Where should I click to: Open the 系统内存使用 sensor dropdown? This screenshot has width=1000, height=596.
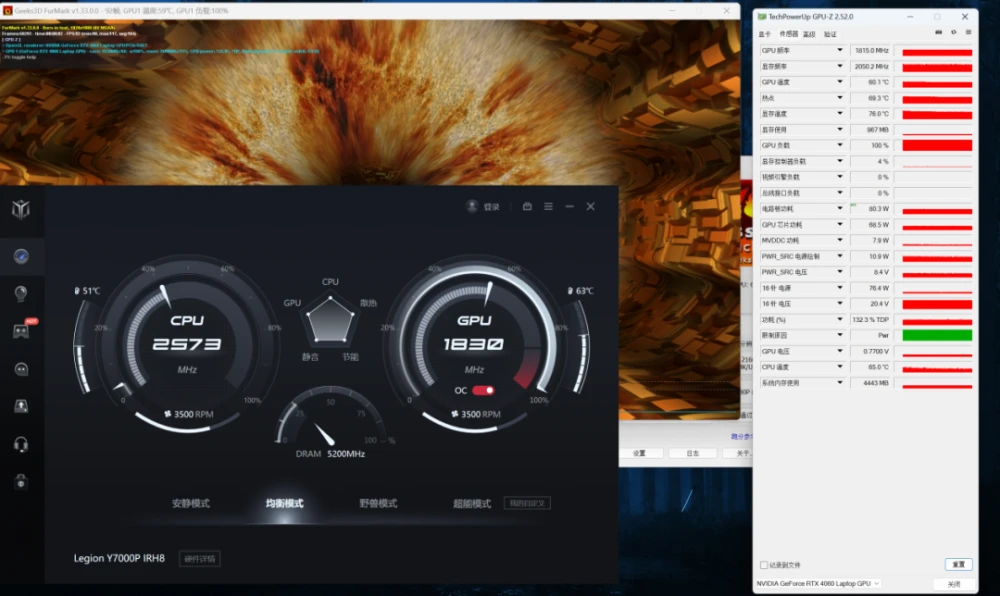[839, 383]
